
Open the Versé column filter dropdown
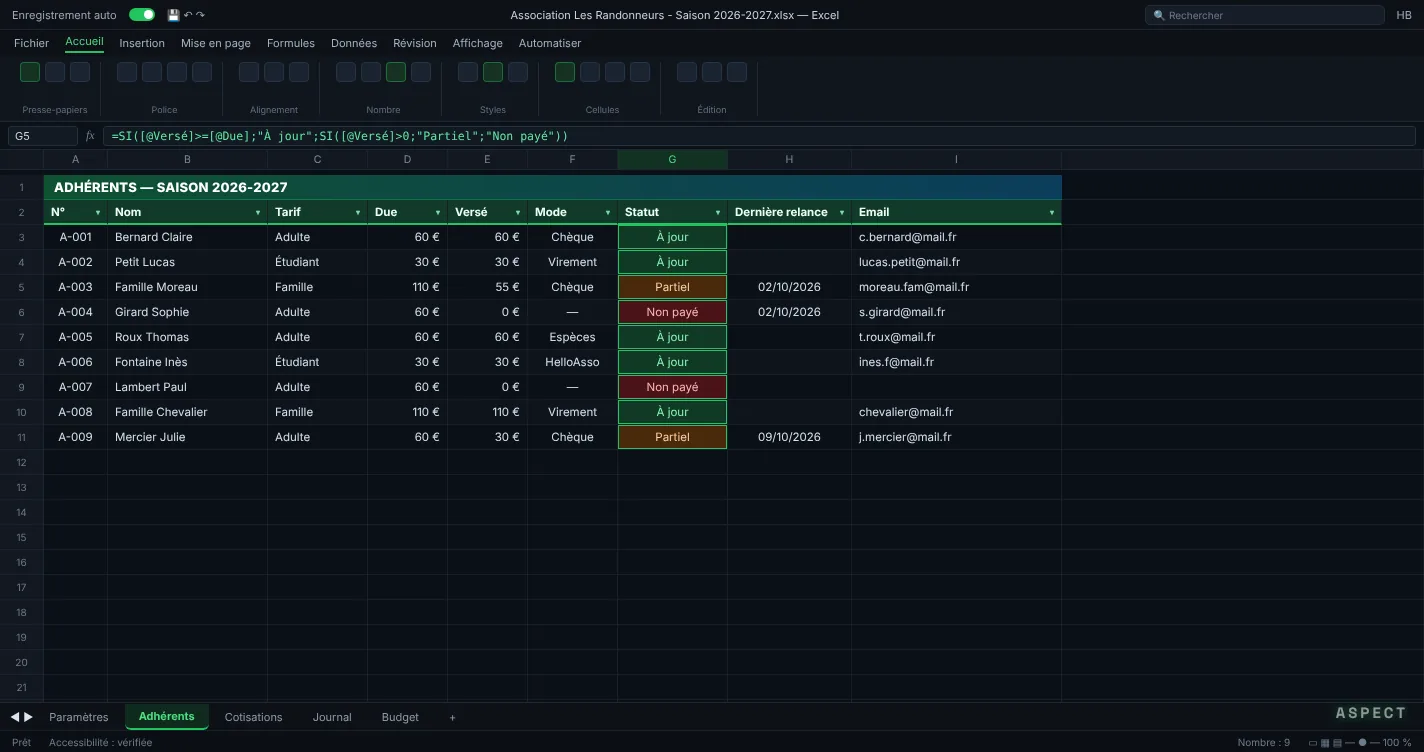point(518,213)
